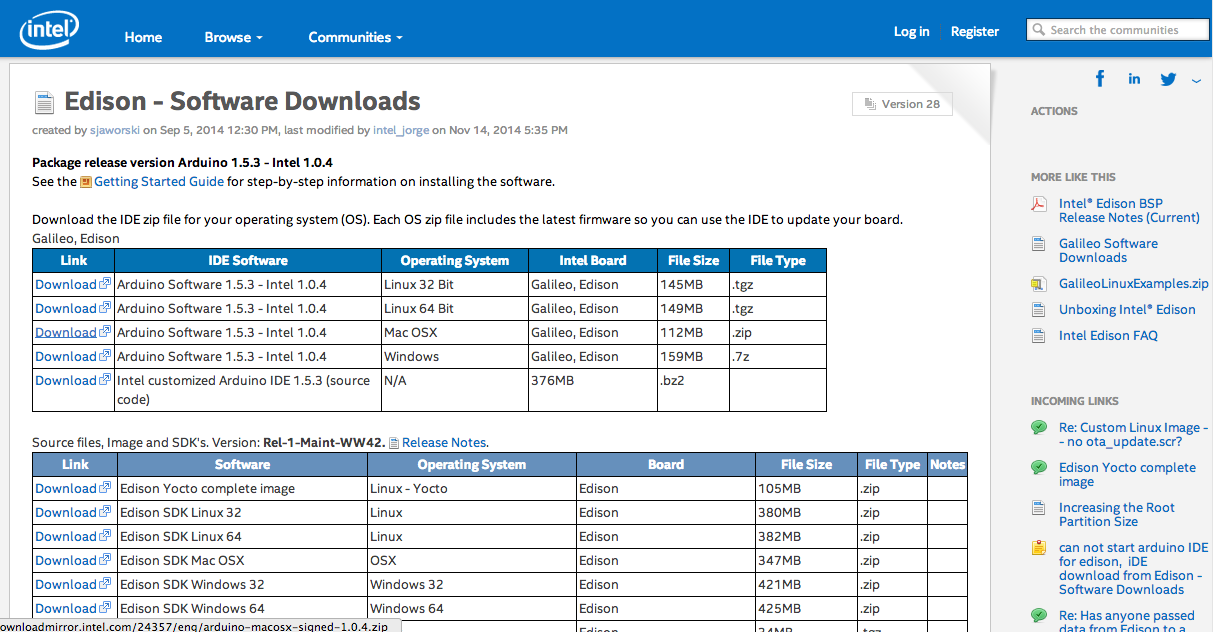Open the Release Notes link
Image resolution: width=1213 pixels, height=632 pixels.
coord(444,443)
